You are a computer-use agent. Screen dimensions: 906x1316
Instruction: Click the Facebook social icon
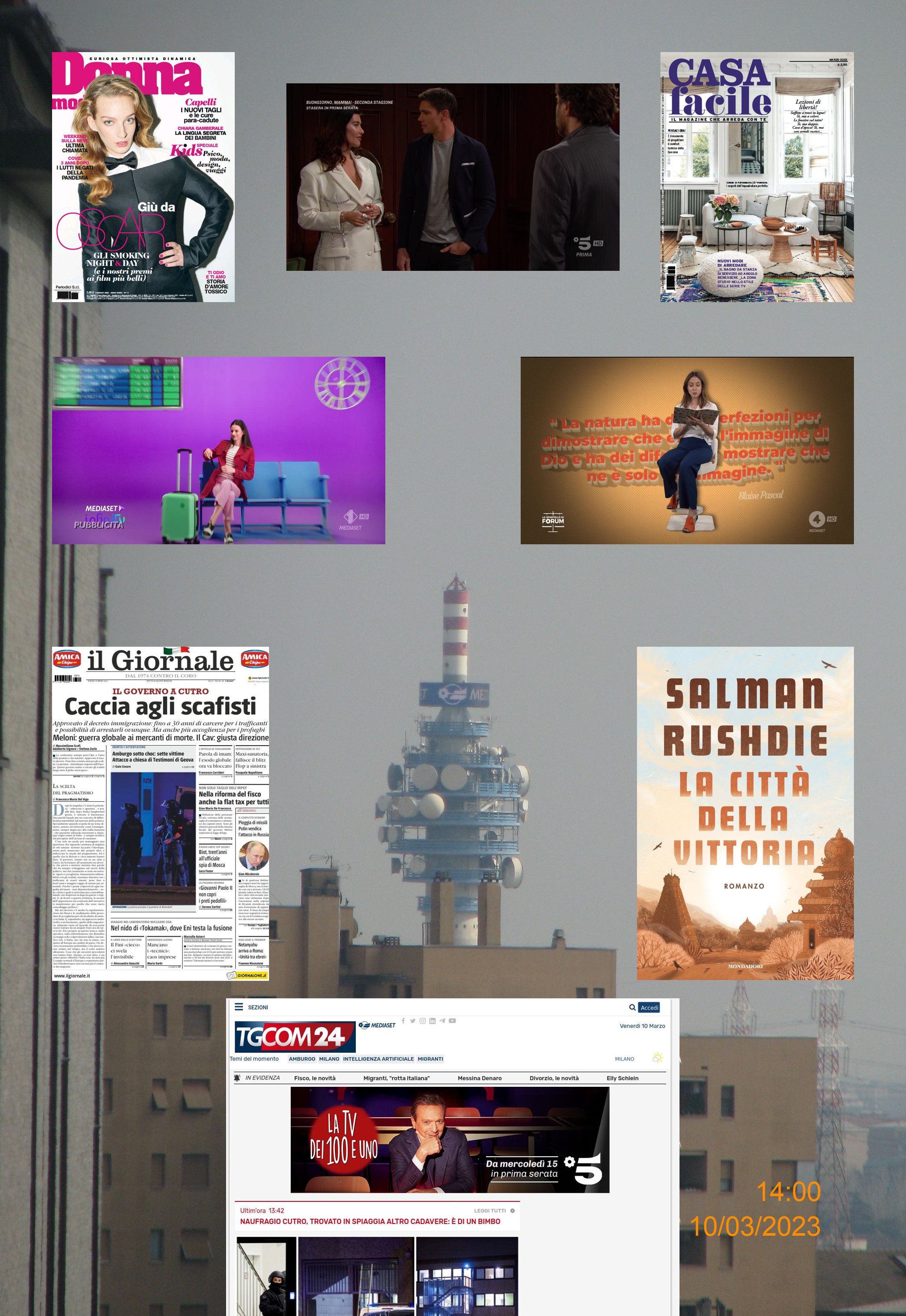(x=403, y=1020)
